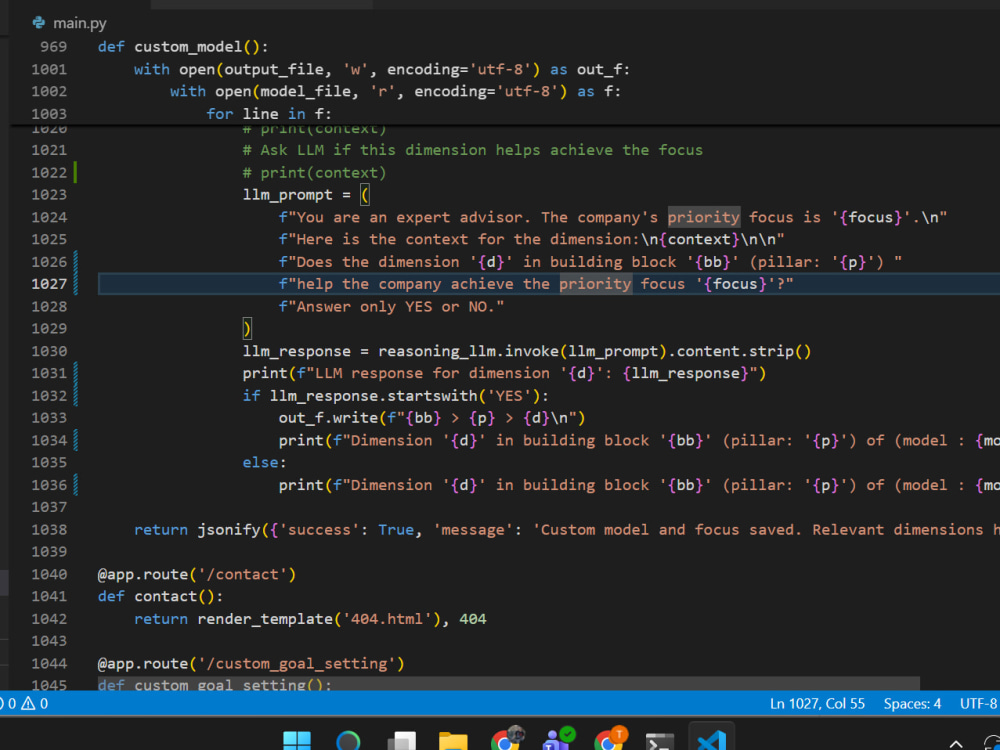Select the Visual Studio Code taskbar icon
This screenshot has height=750, width=1000.
point(712,741)
